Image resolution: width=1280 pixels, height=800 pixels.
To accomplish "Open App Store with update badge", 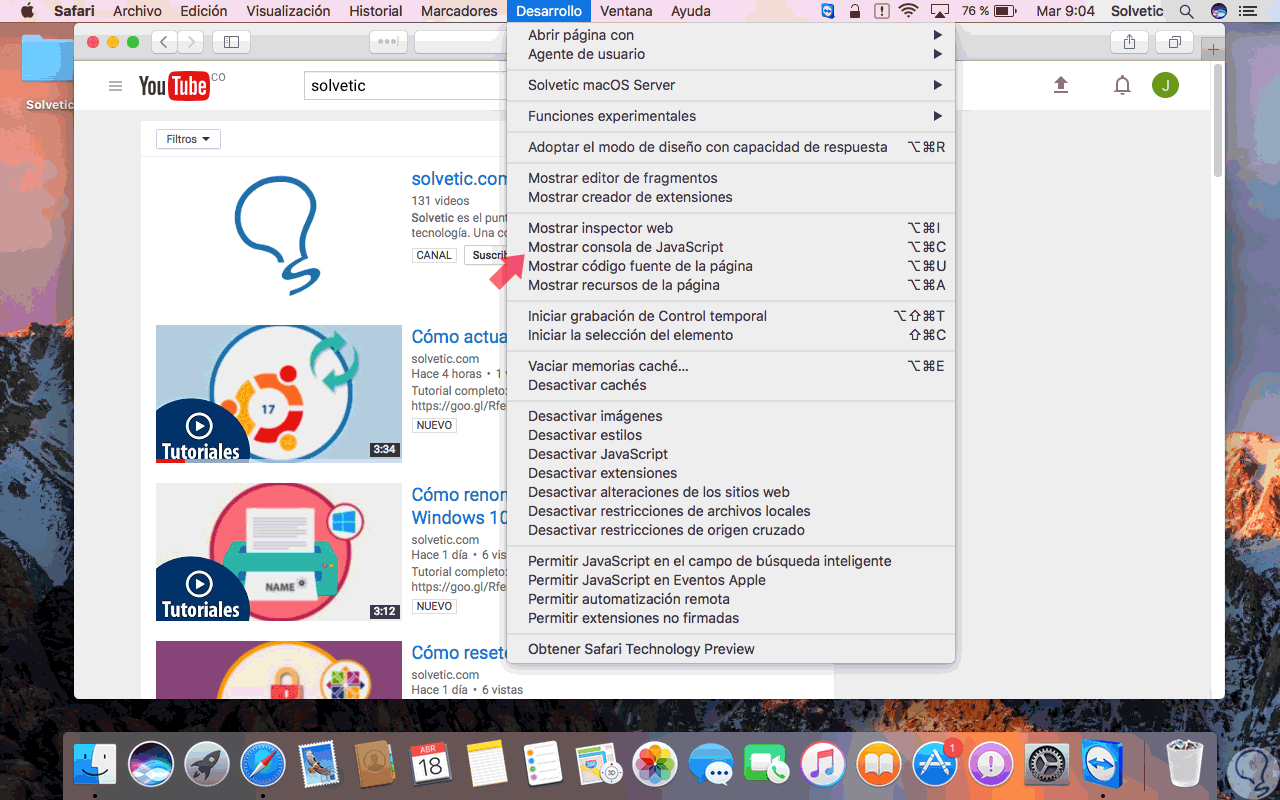I will click(935, 765).
